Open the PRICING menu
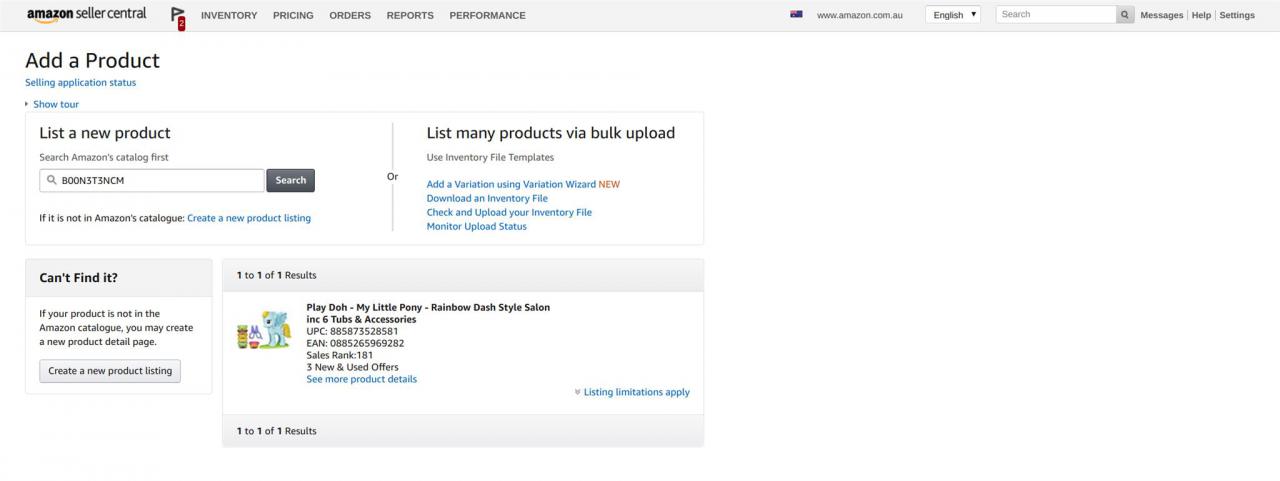The width and height of the screenshot is (1280, 481). click(x=293, y=16)
